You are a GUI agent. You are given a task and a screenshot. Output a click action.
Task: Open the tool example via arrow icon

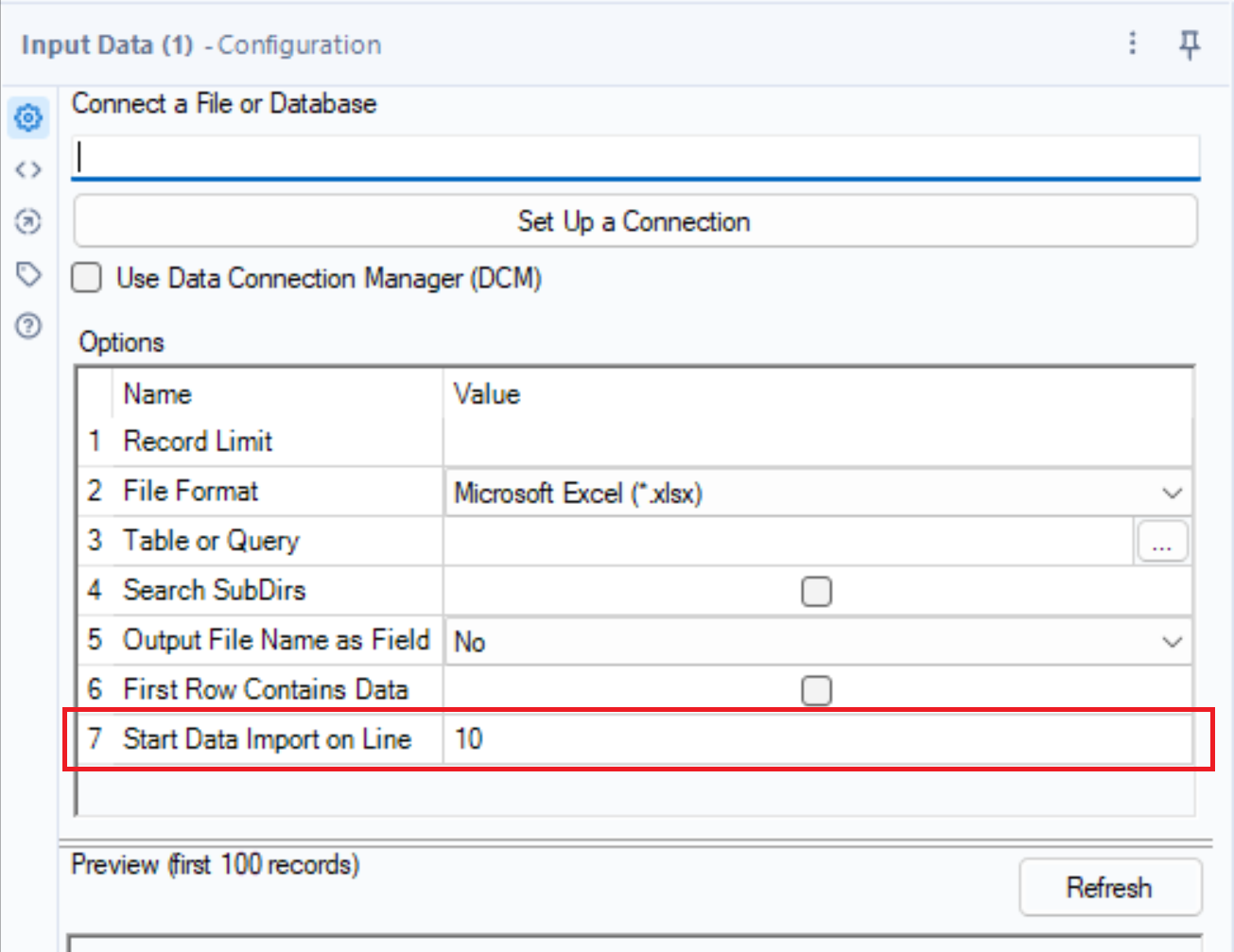(27, 222)
